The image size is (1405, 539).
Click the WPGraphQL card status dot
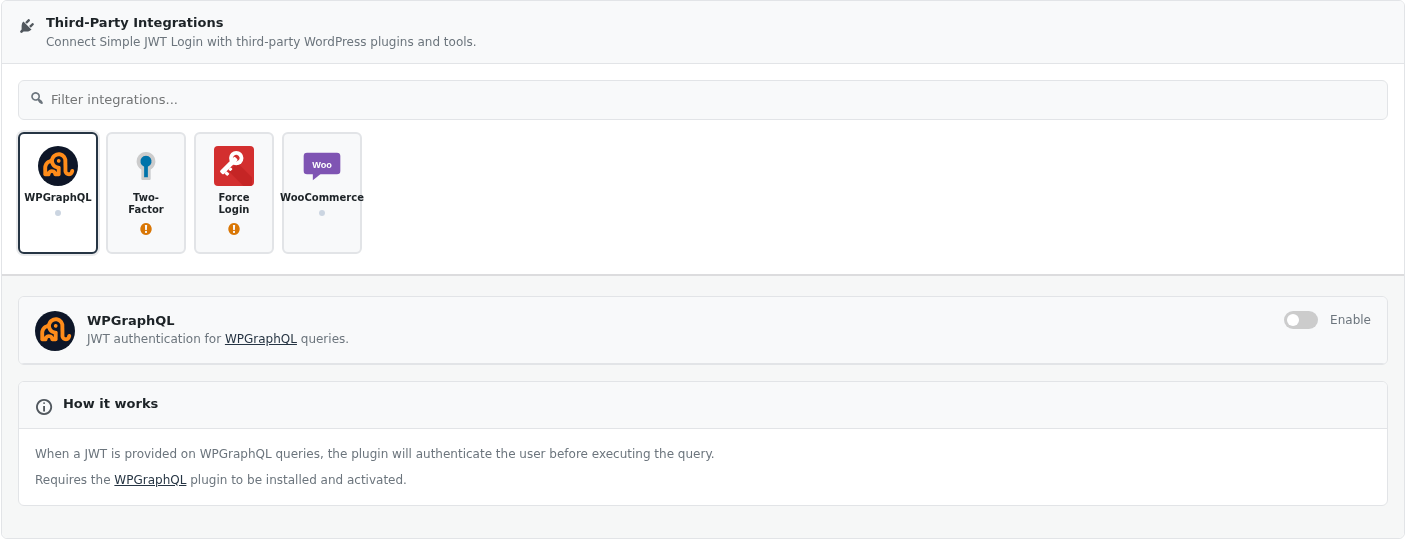pyautogui.click(x=58, y=213)
